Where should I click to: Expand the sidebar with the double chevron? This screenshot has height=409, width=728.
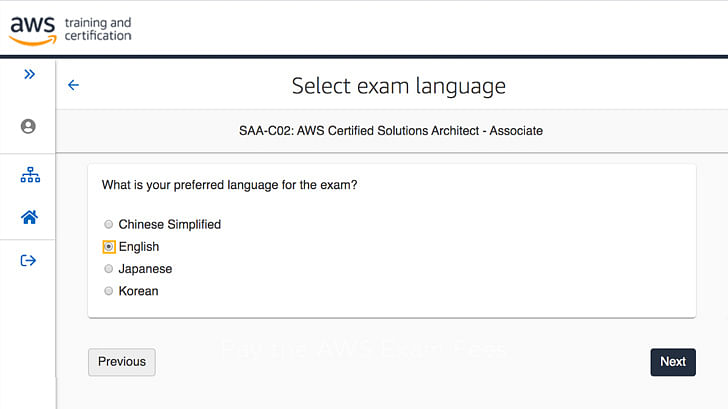tap(29, 74)
